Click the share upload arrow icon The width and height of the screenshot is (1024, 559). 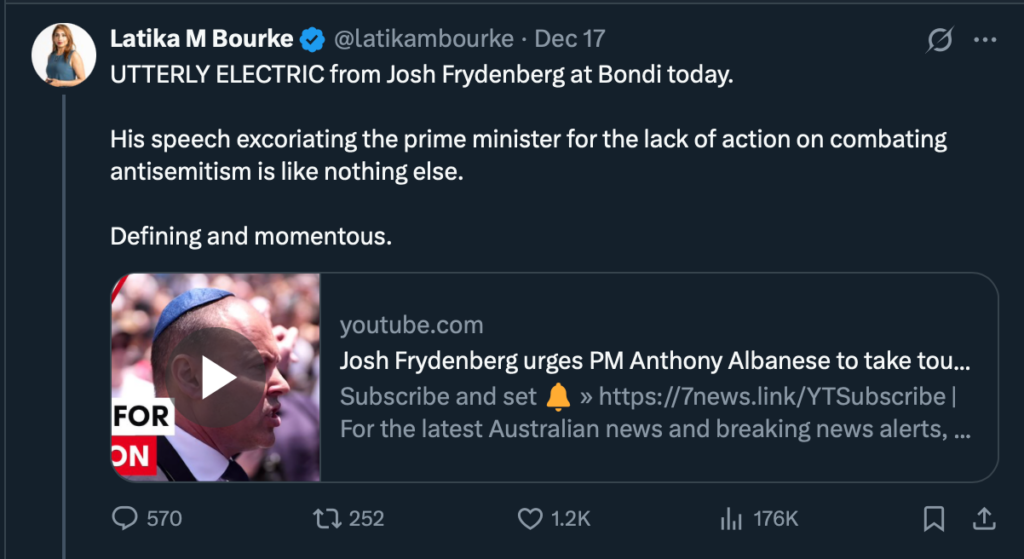[x=984, y=518]
